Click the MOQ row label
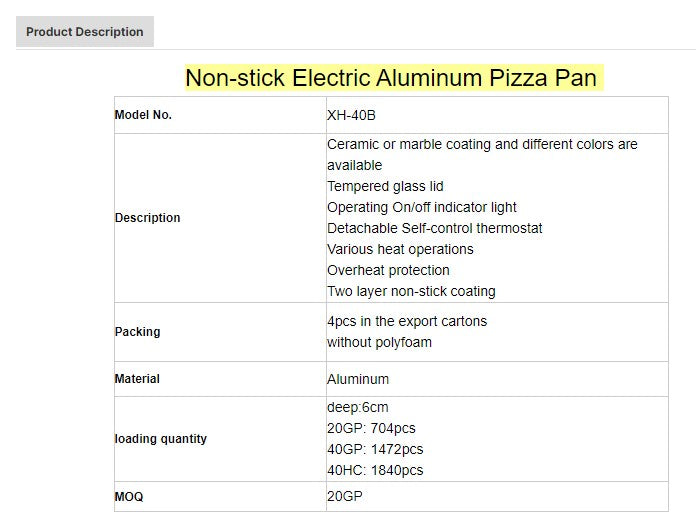Image resolution: width=696 pixels, height=531 pixels. (129, 497)
